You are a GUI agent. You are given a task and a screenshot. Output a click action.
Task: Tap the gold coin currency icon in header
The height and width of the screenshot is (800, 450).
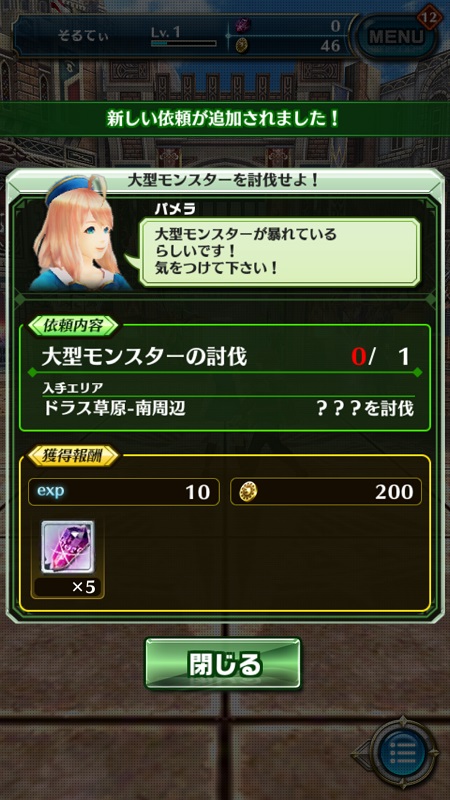tap(242, 46)
